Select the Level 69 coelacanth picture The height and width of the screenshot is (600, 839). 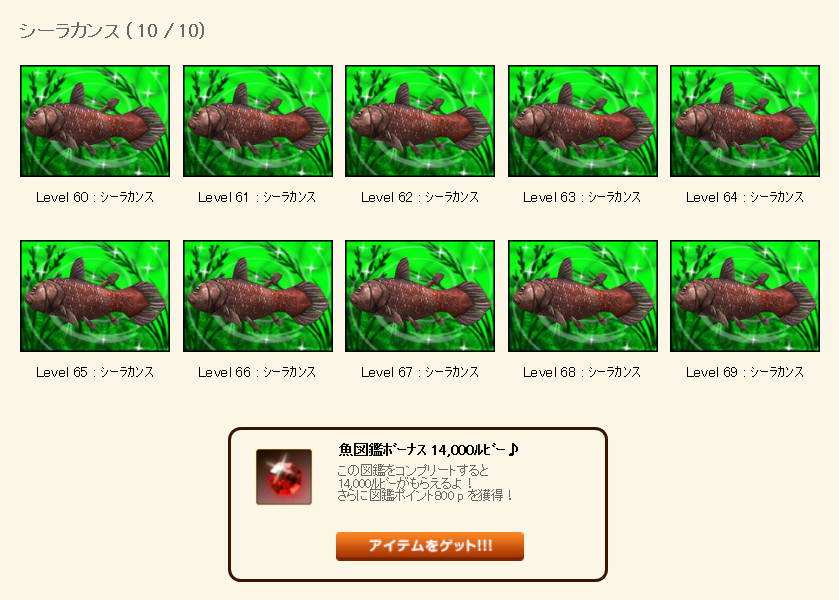[745, 296]
